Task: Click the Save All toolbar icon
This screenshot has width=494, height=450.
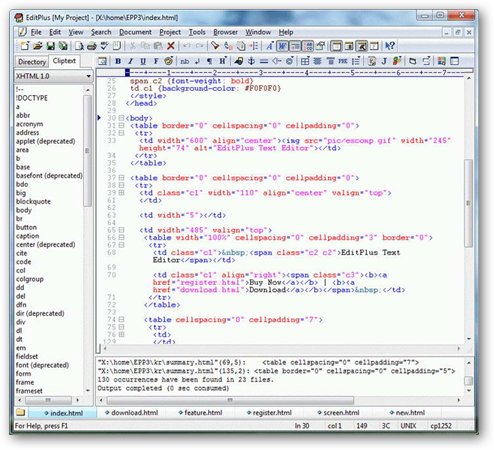Action: [x=63, y=46]
